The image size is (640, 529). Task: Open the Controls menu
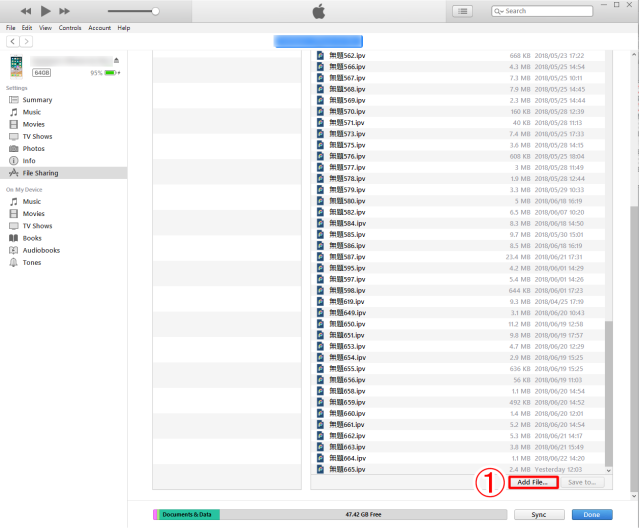pyautogui.click(x=70, y=28)
